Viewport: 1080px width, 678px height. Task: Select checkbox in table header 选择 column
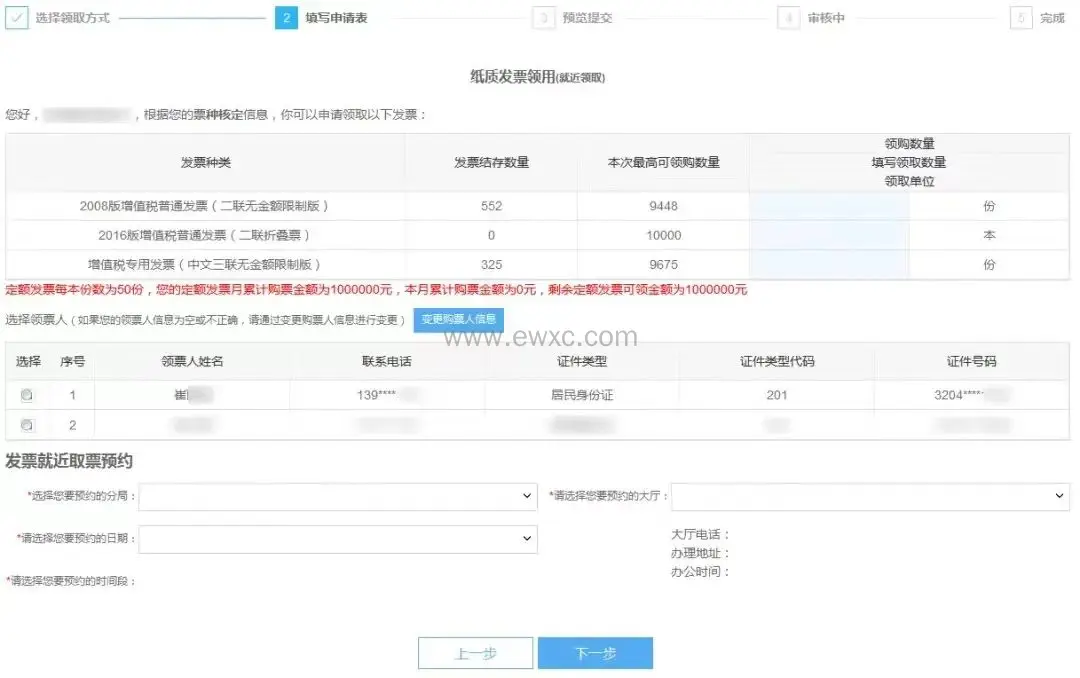pos(27,363)
